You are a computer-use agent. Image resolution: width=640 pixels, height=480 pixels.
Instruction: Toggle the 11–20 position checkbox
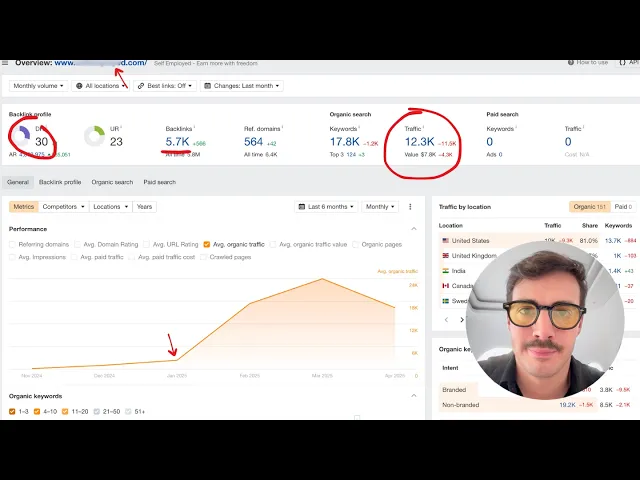click(x=65, y=411)
